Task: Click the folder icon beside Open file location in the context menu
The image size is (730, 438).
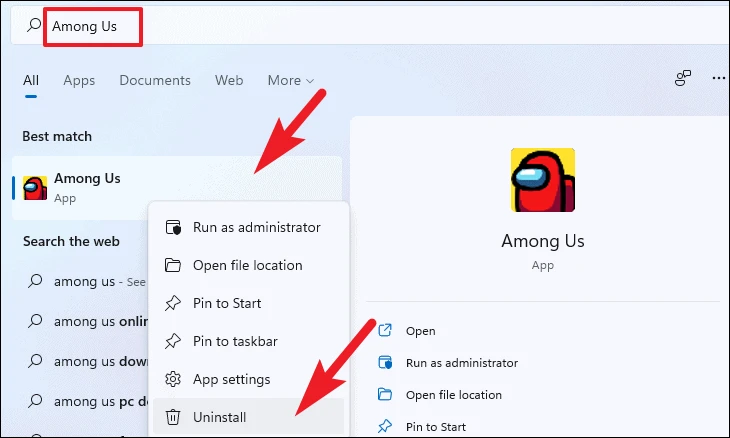Action: pos(173,265)
